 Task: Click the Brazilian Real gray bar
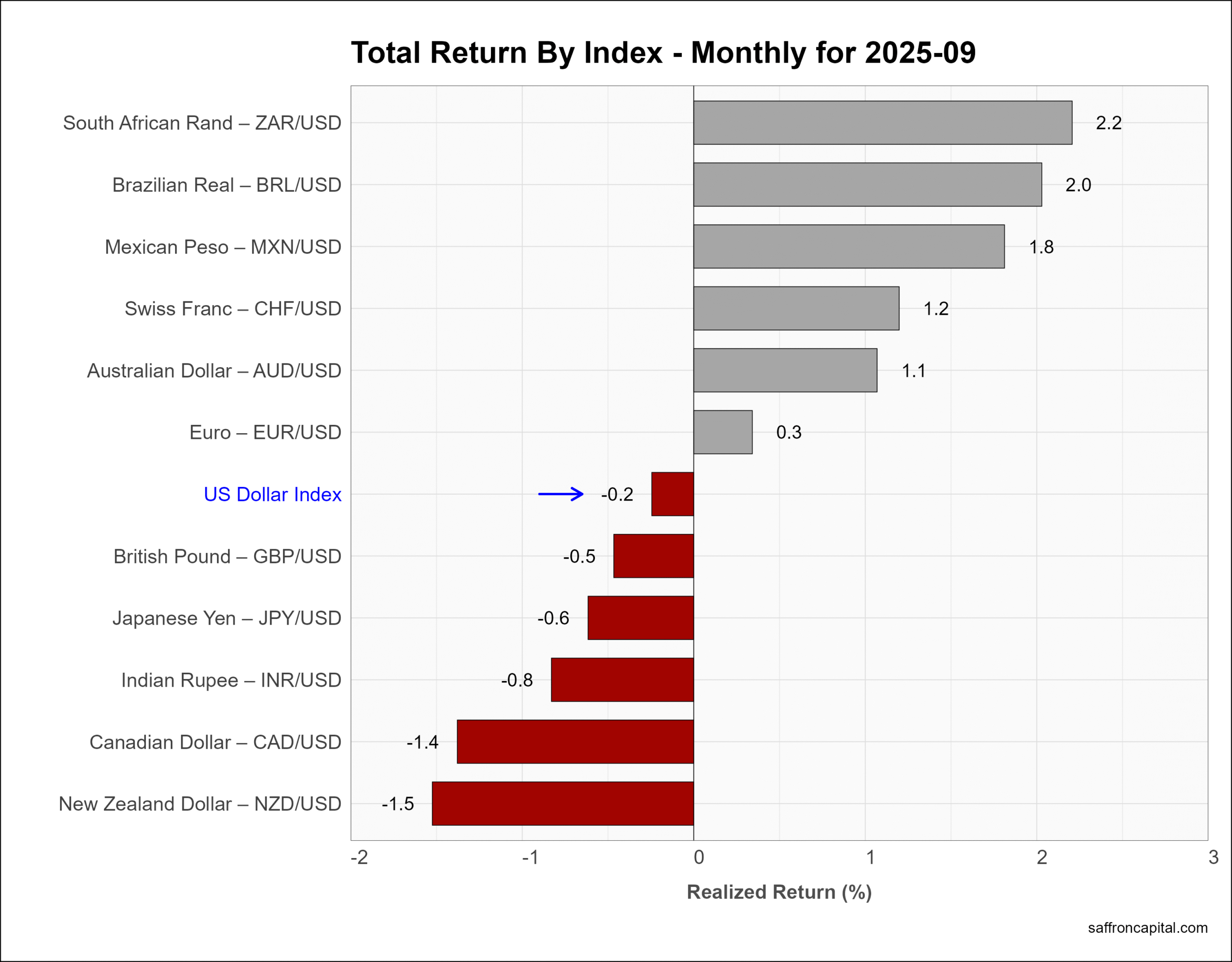(x=867, y=184)
